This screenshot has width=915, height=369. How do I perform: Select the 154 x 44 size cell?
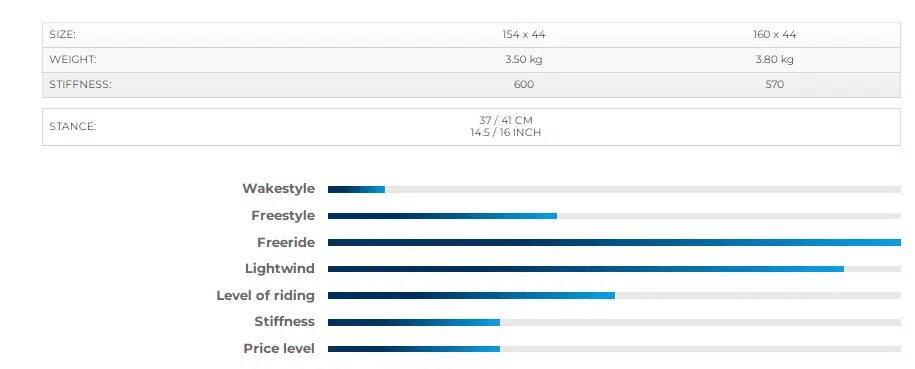pyautogui.click(x=523, y=34)
